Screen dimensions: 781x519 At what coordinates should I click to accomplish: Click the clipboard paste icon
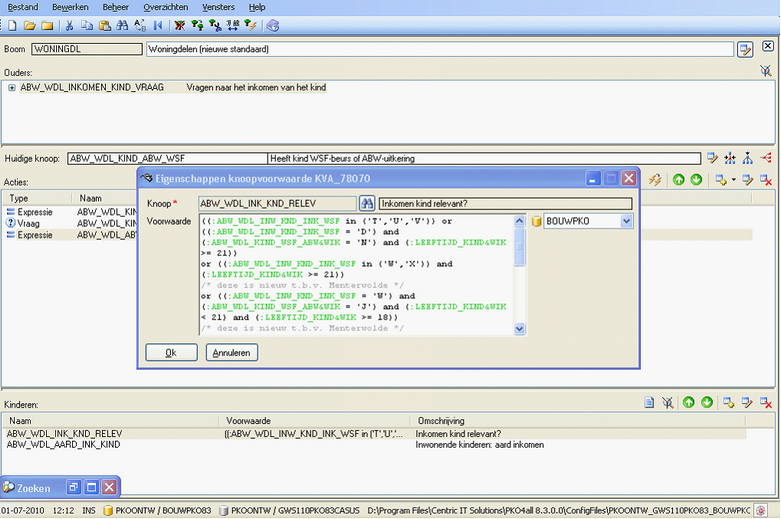(105, 25)
